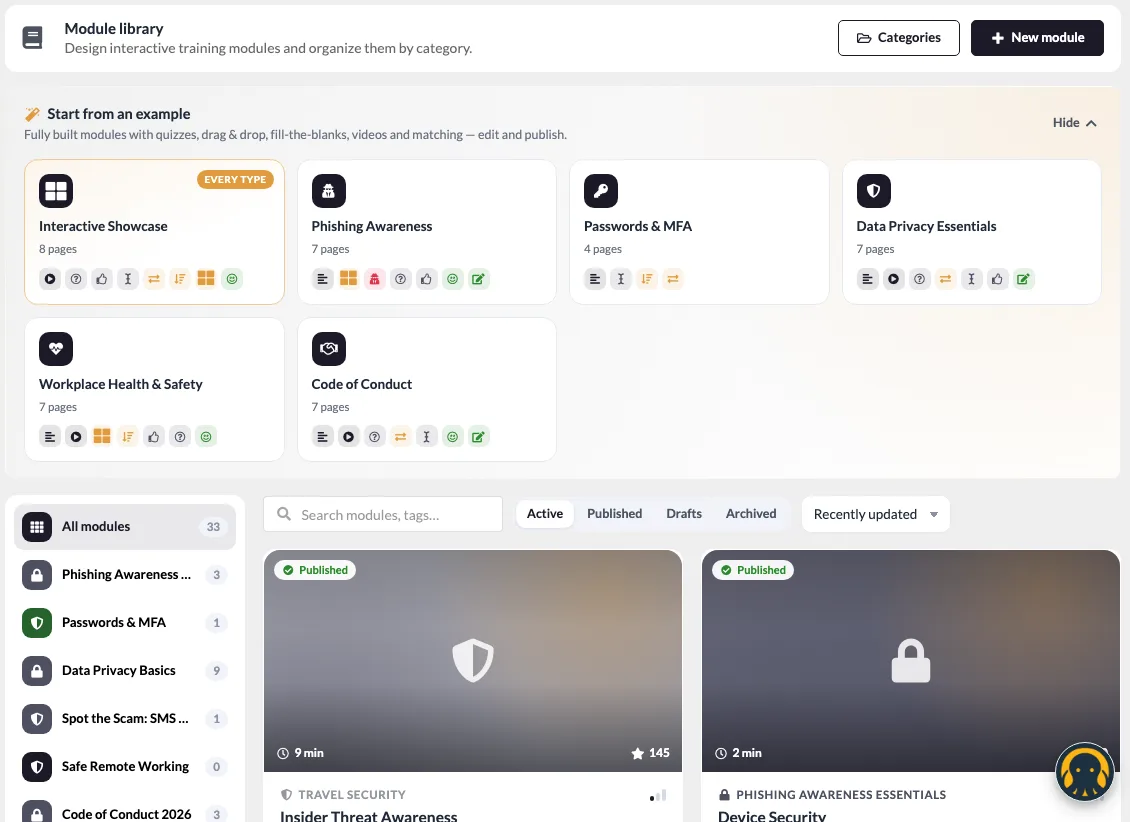Viewport: 1130px width, 822px height.
Task: Click the grid icon in Interactive Showcase page types
Action: click(x=206, y=279)
